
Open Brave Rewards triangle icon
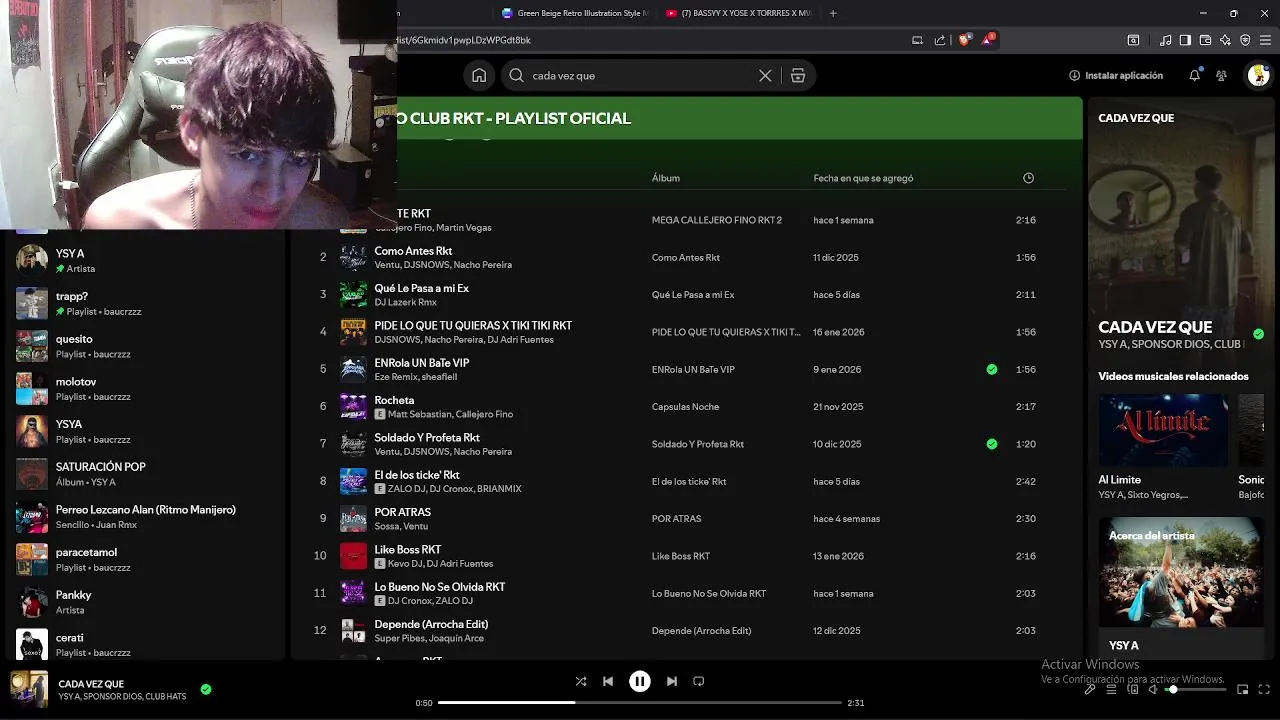tap(989, 40)
